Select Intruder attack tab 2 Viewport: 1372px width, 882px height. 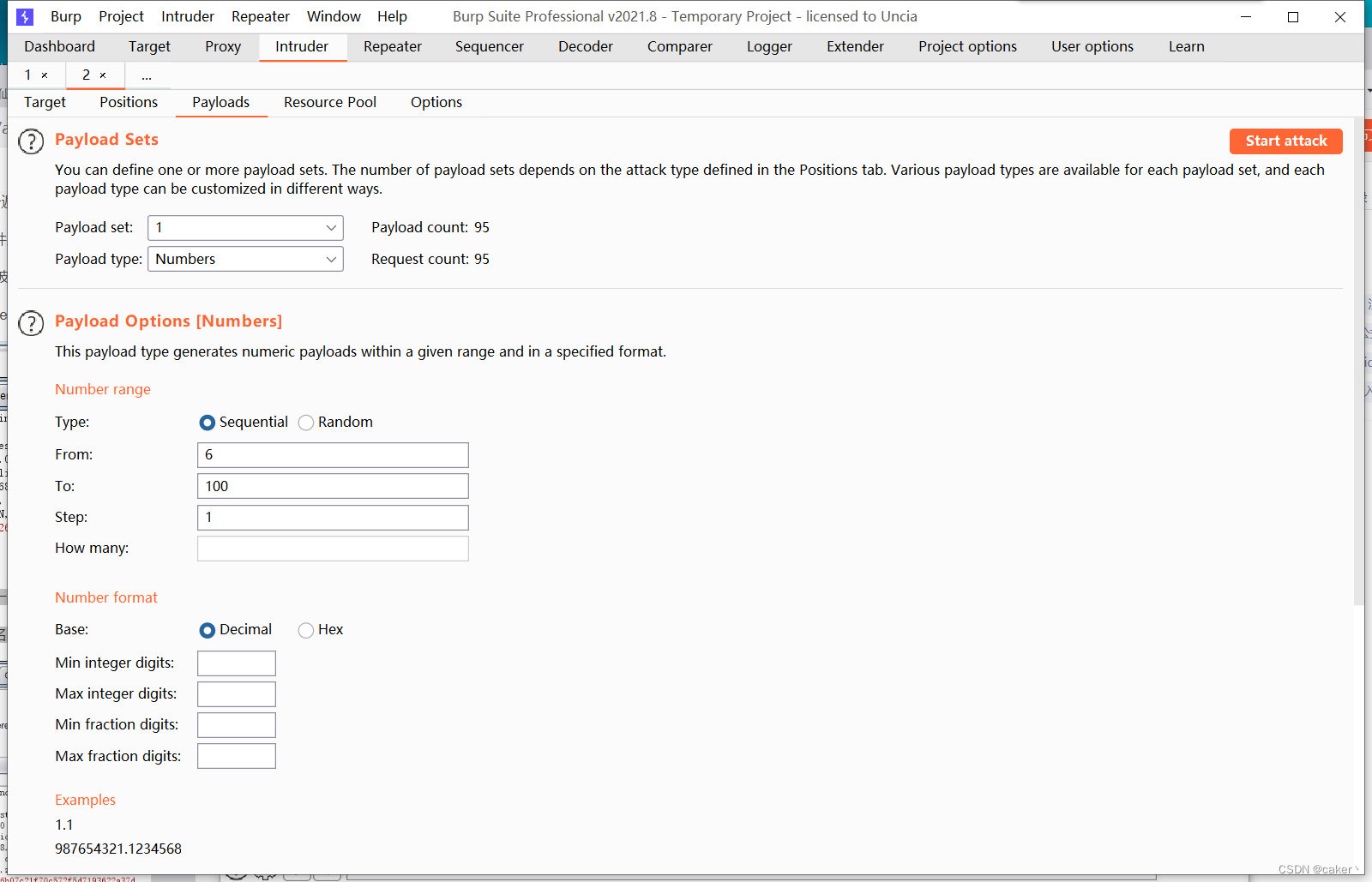pos(86,75)
